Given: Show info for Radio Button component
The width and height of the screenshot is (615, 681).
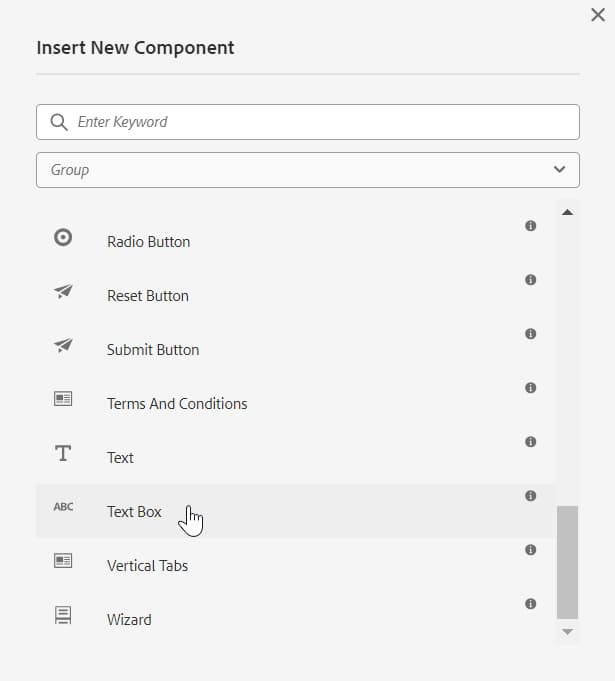Looking at the screenshot, I should [x=530, y=226].
